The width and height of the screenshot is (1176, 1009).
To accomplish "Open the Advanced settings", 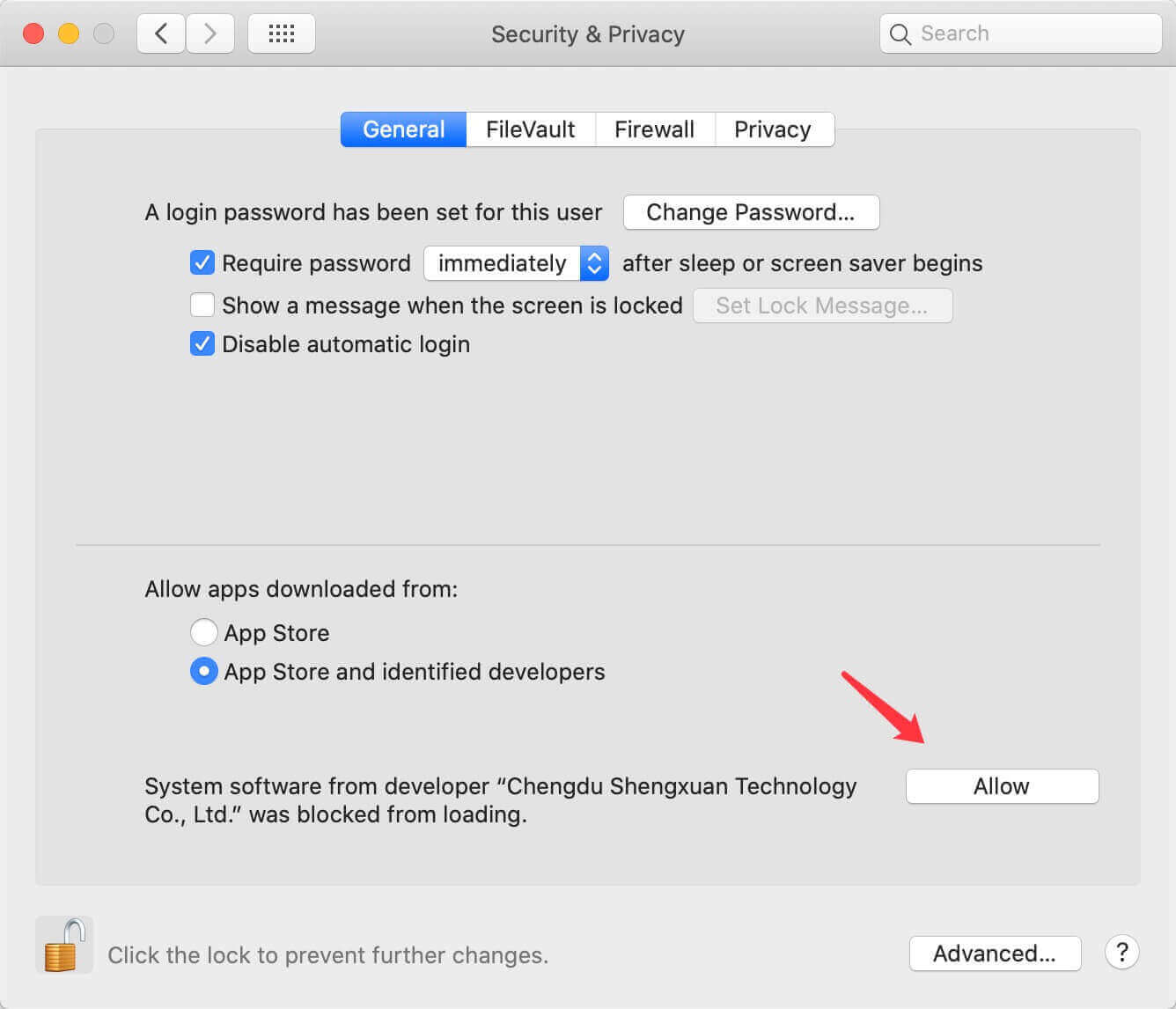I will pyautogui.click(x=995, y=953).
